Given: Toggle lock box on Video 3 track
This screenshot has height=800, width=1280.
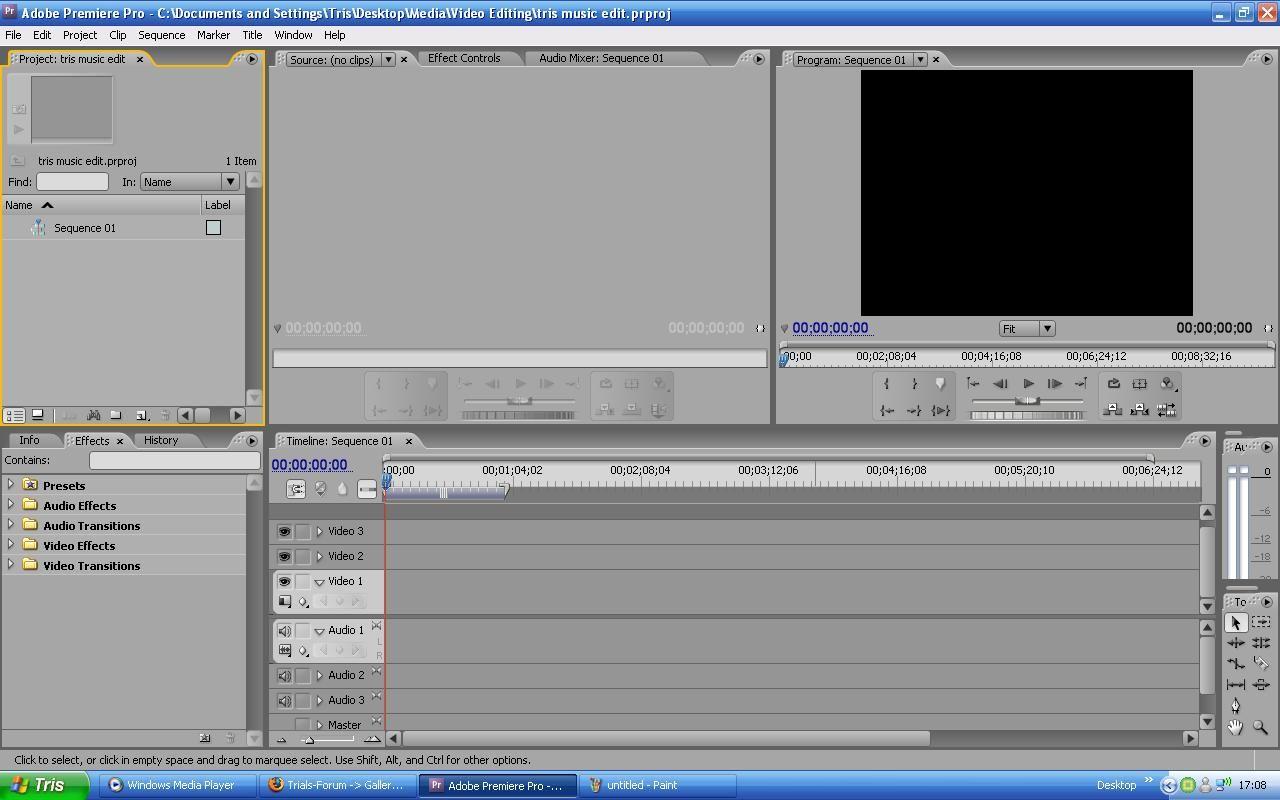Looking at the screenshot, I should 303,532.
